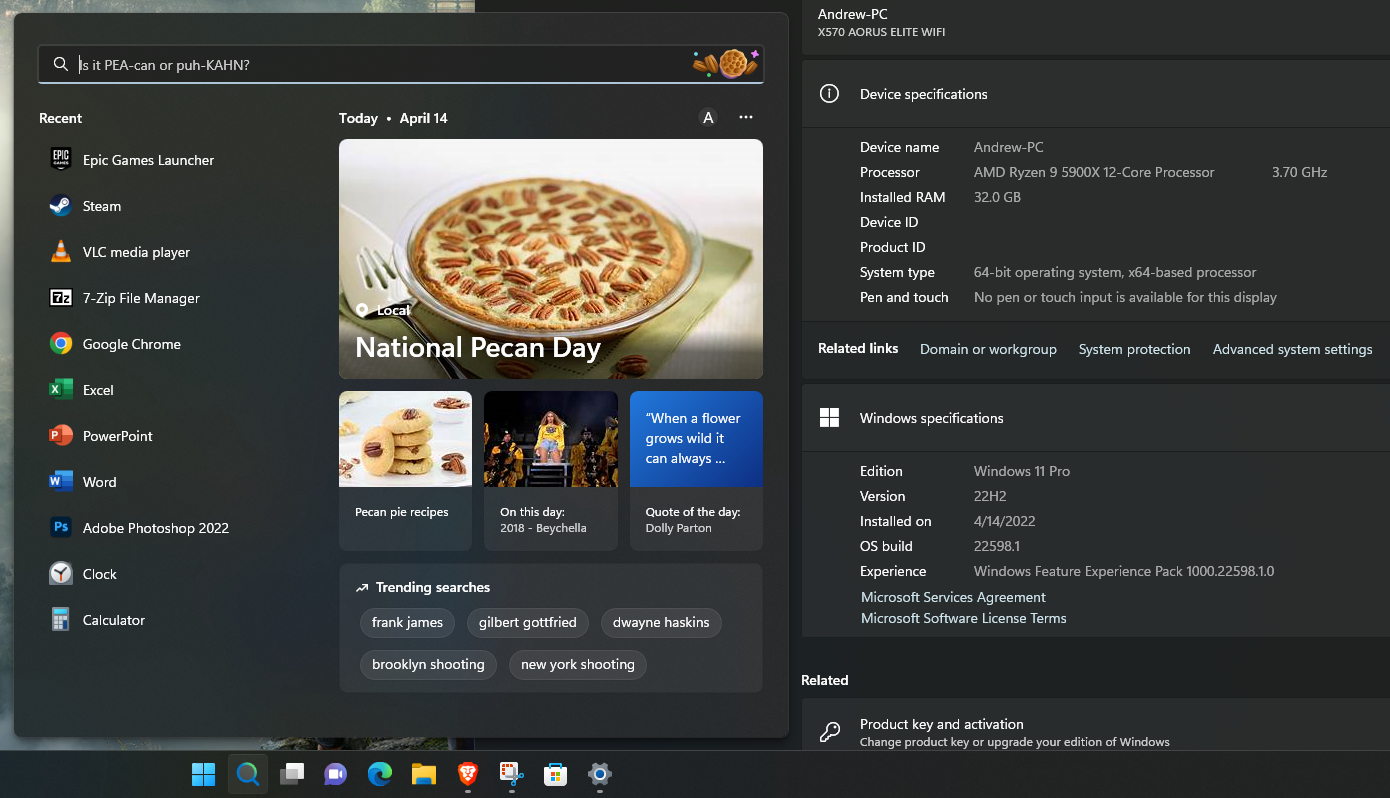Image resolution: width=1390 pixels, height=798 pixels.
Task: Open Microsoft Services Agreement link
Action: tap(953, 597)
